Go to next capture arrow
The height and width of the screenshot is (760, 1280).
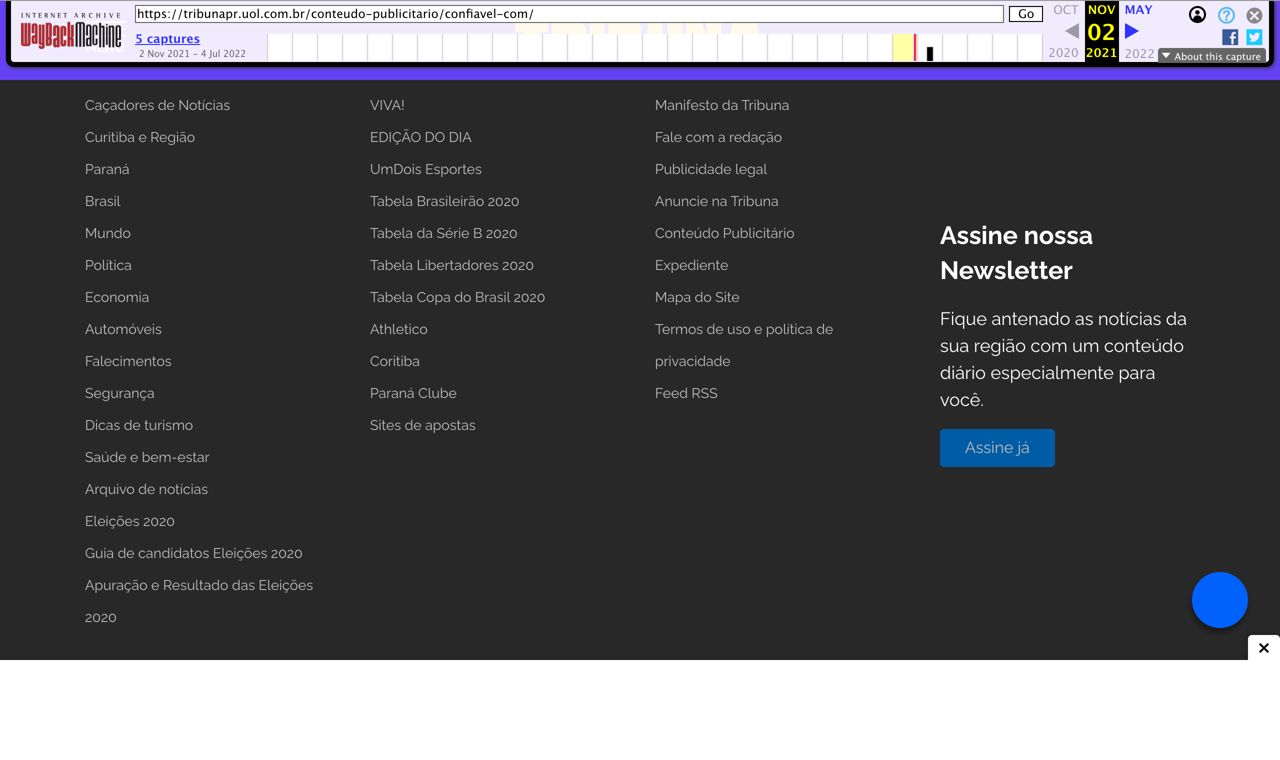[x=1132, y=31]
